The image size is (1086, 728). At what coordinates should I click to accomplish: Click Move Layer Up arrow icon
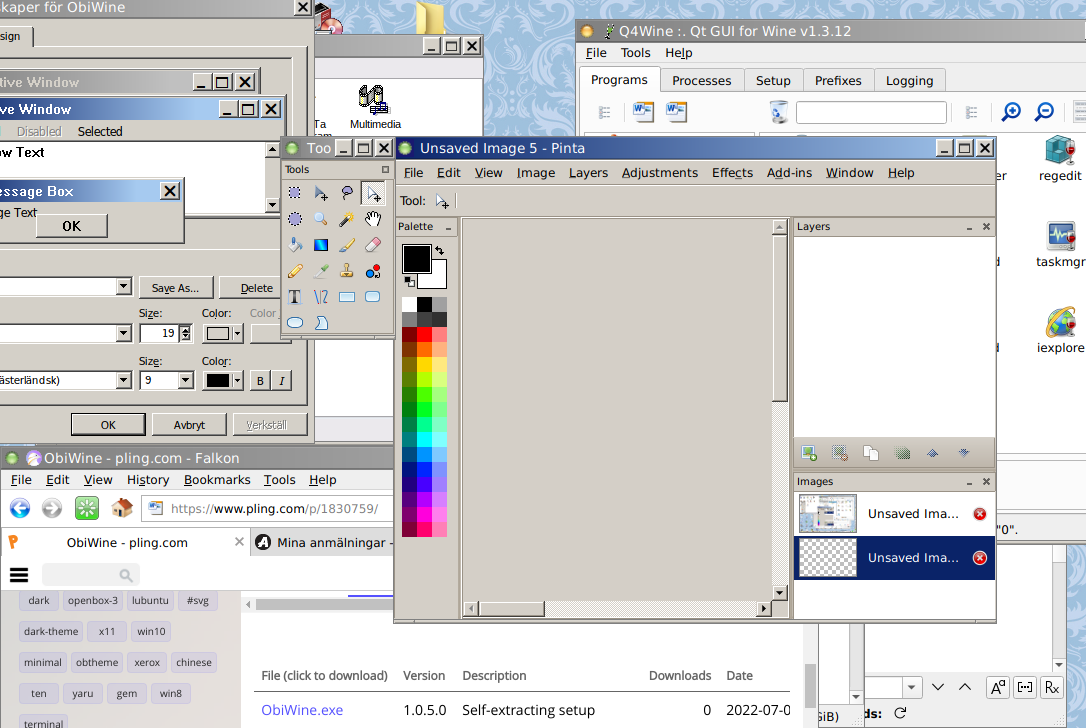tap(933, 454)
